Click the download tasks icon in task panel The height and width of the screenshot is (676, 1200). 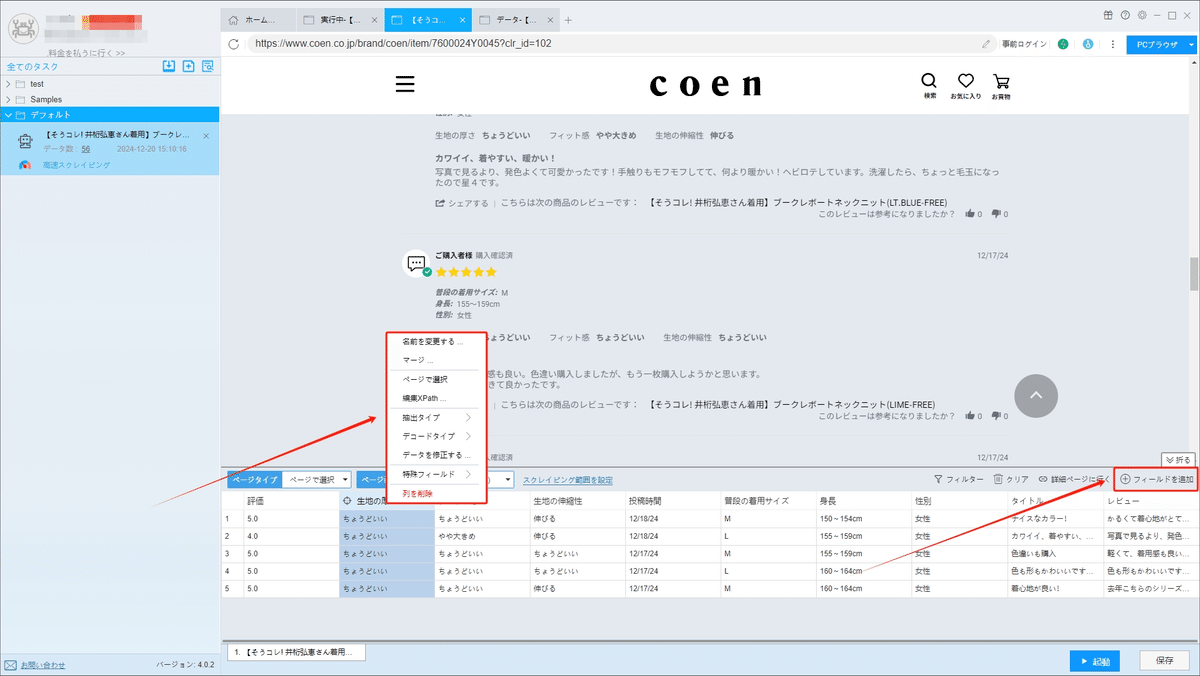[169, 67]
